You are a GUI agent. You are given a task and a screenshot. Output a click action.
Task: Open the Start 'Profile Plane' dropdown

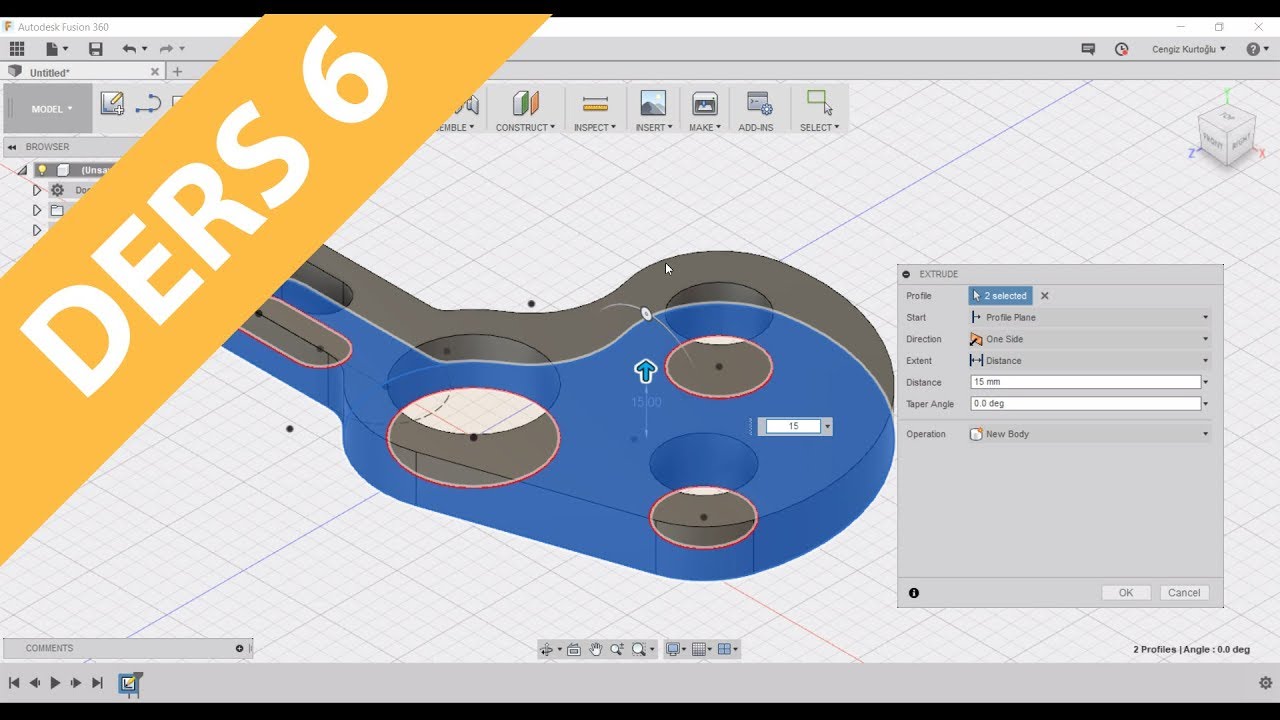(1090, 317)
